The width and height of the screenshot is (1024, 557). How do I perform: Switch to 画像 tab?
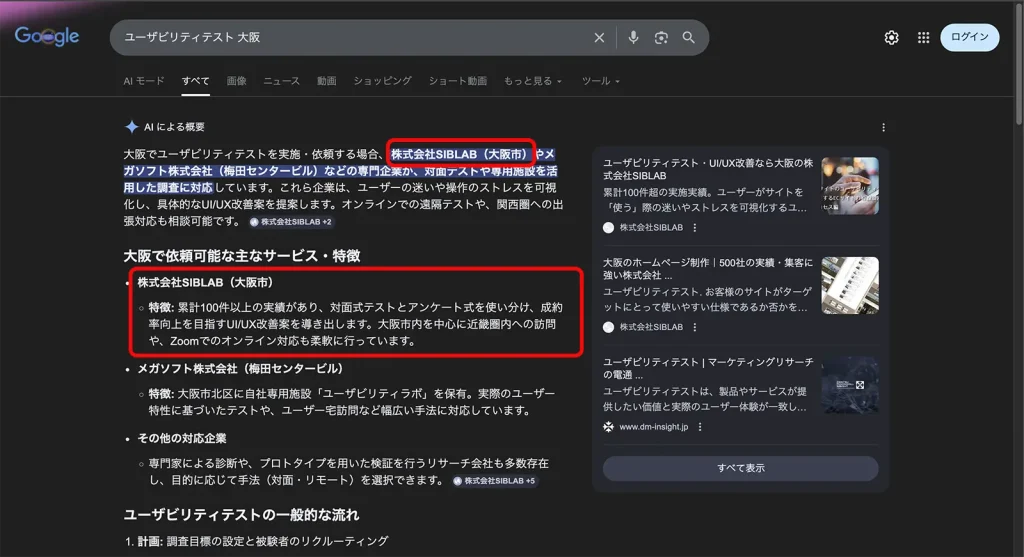coord(236,81)
